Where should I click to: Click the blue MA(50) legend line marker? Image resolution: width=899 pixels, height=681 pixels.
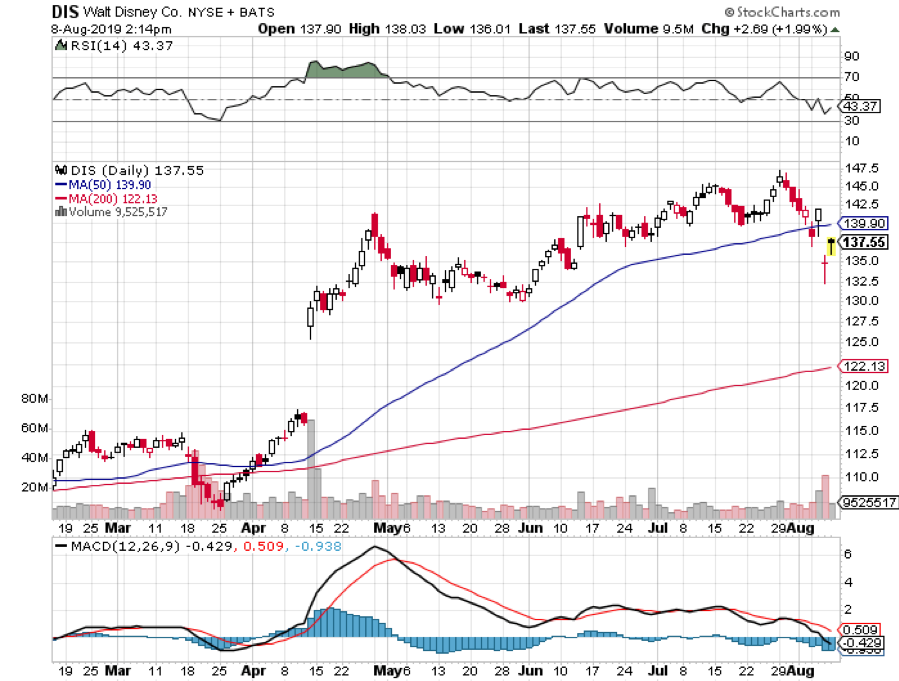pyautogui.click(x=60, y=185)
